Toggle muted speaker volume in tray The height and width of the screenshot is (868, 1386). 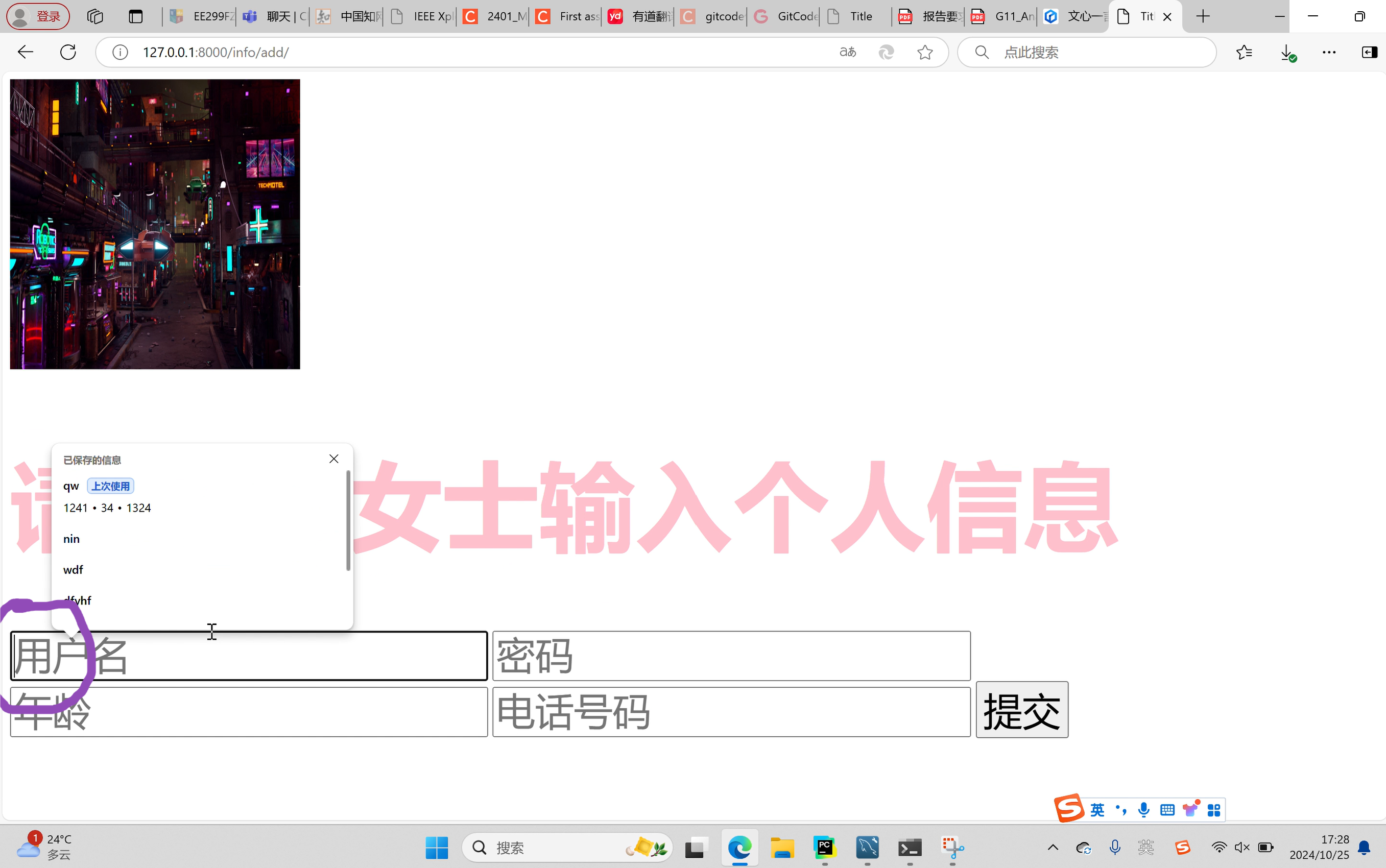coord(1242,848)
